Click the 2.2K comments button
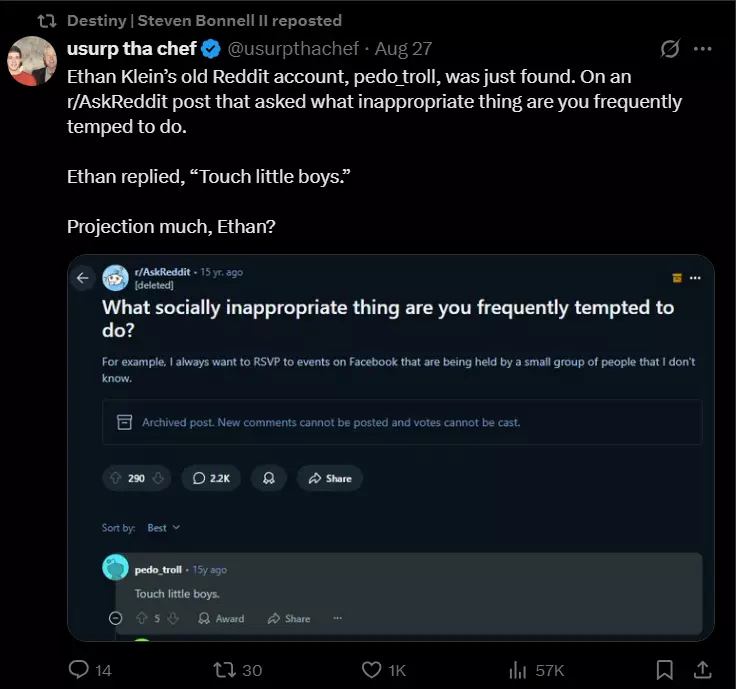The width and height of the screenshot is (736, 689). click(x=211, y=478)
